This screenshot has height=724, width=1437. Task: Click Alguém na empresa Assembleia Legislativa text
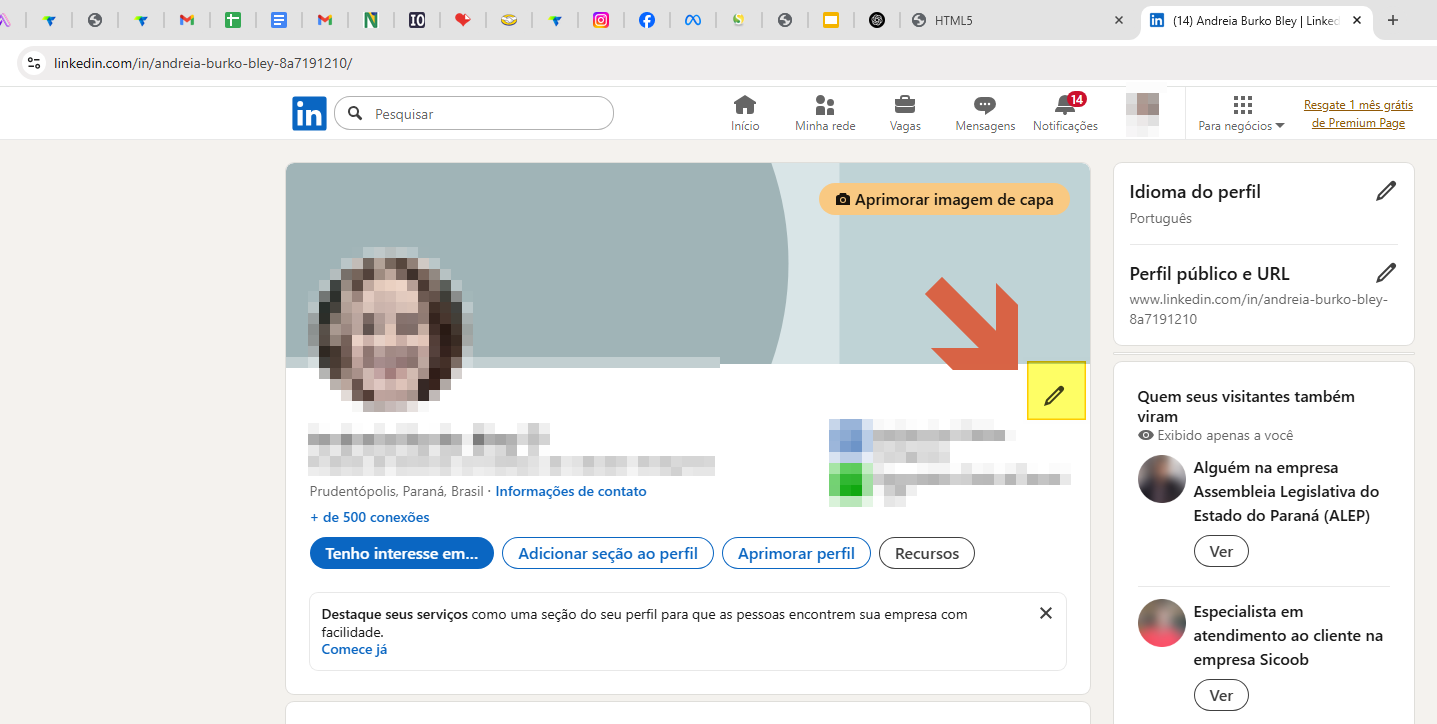point(1287,491)
